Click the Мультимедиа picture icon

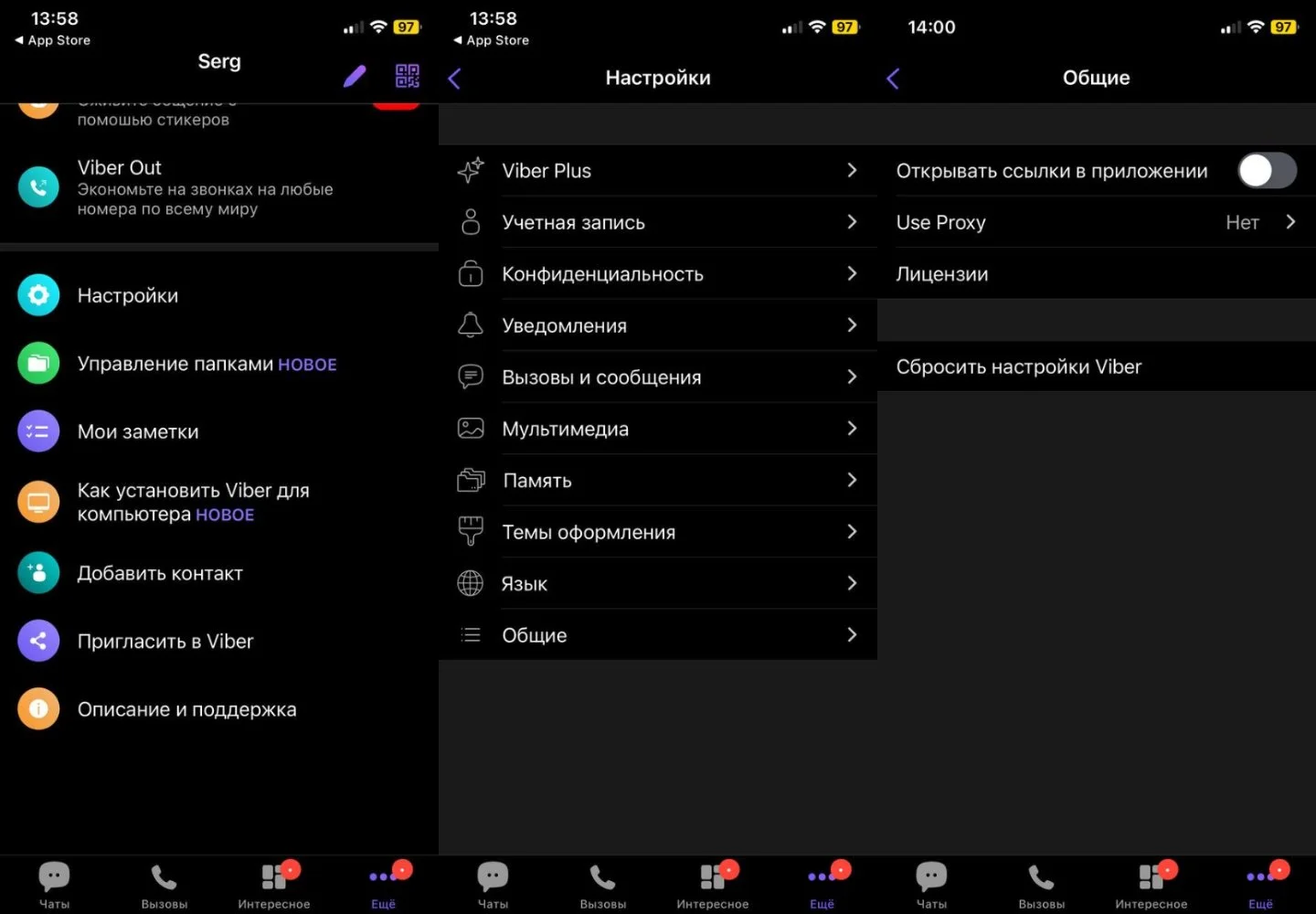pos(471,428)
